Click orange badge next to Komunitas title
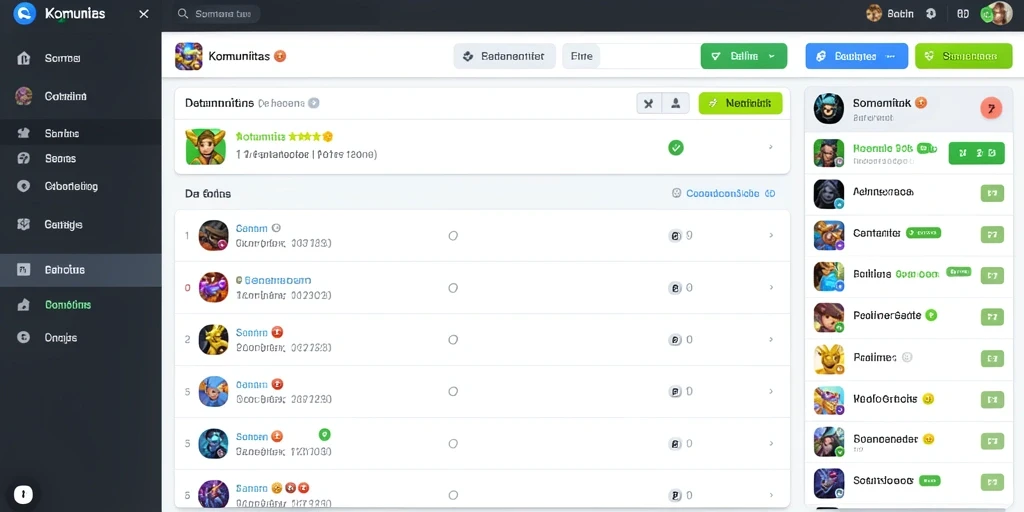The image size is (1024, 512). [x=280, y=56]
